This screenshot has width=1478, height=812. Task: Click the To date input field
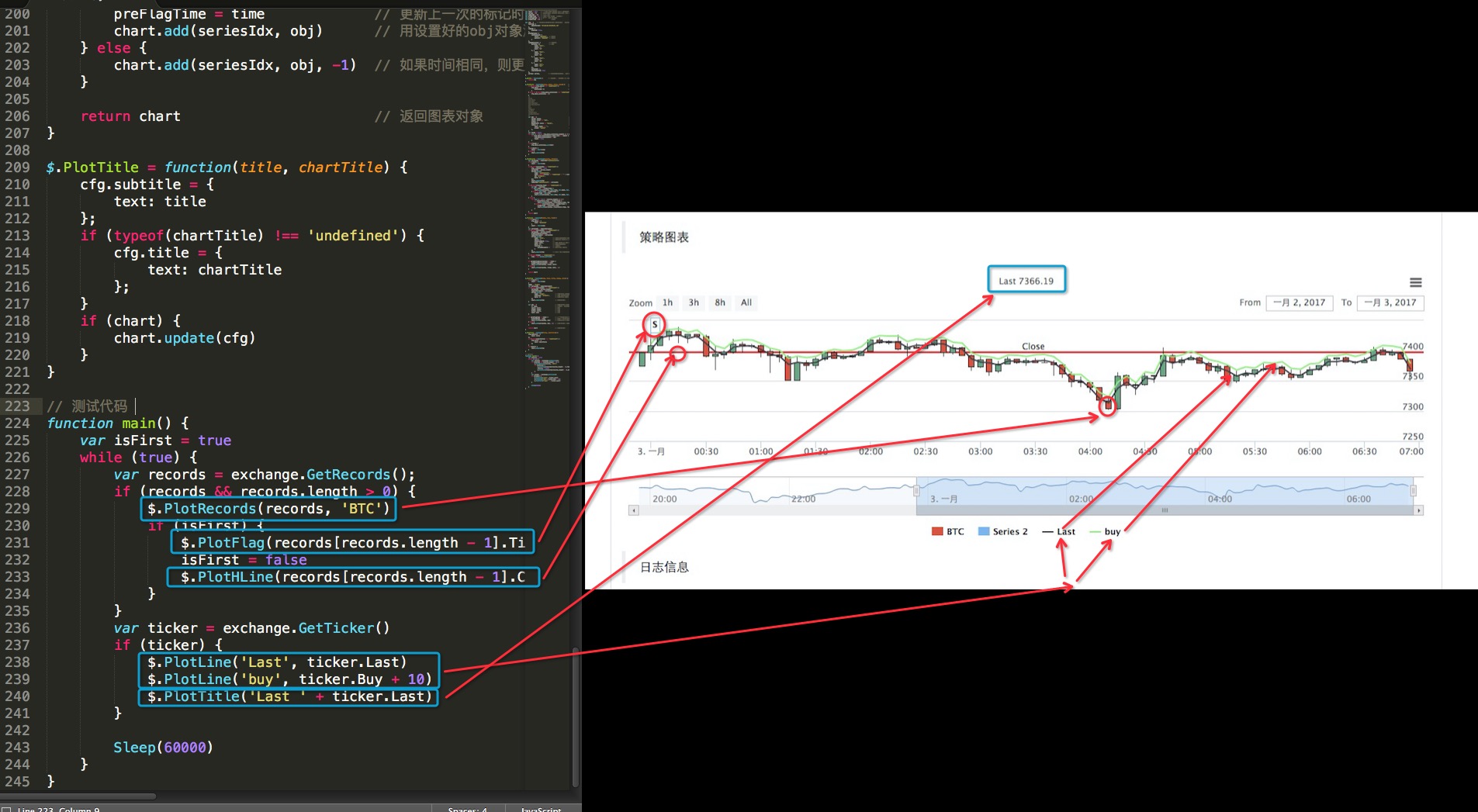pos(1390,302)
